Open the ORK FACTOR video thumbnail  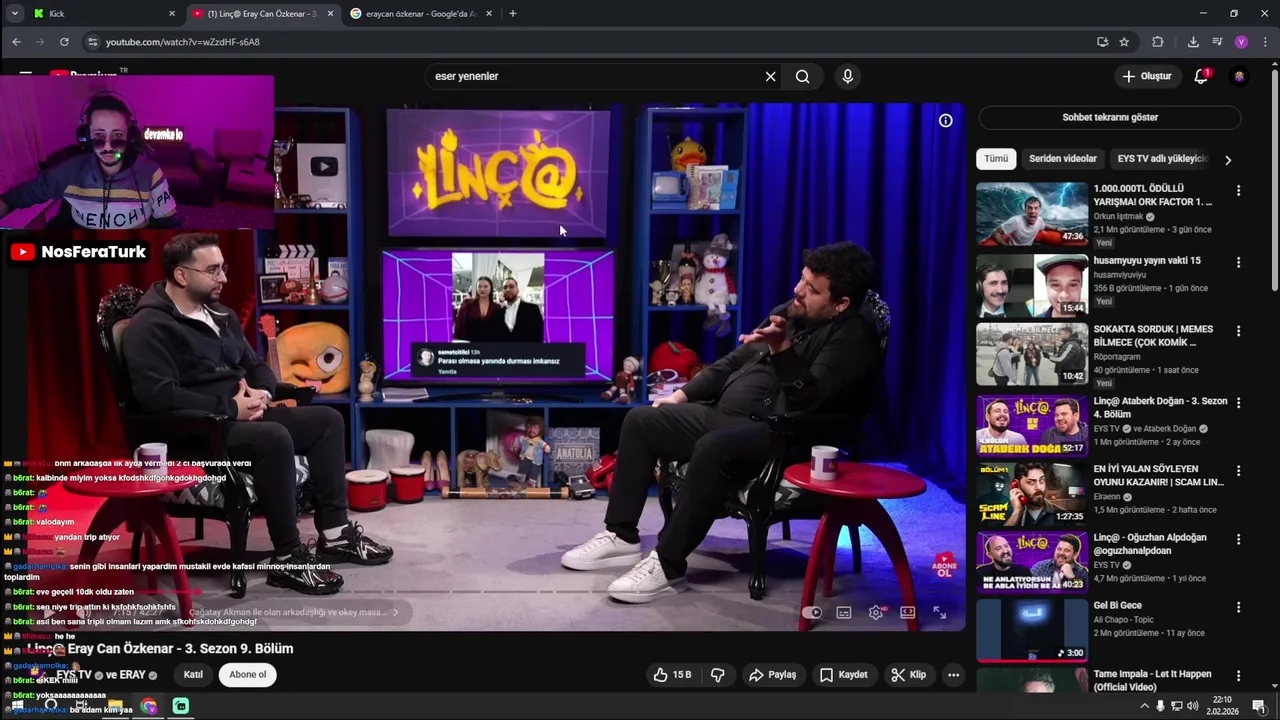coord(1032,214)
